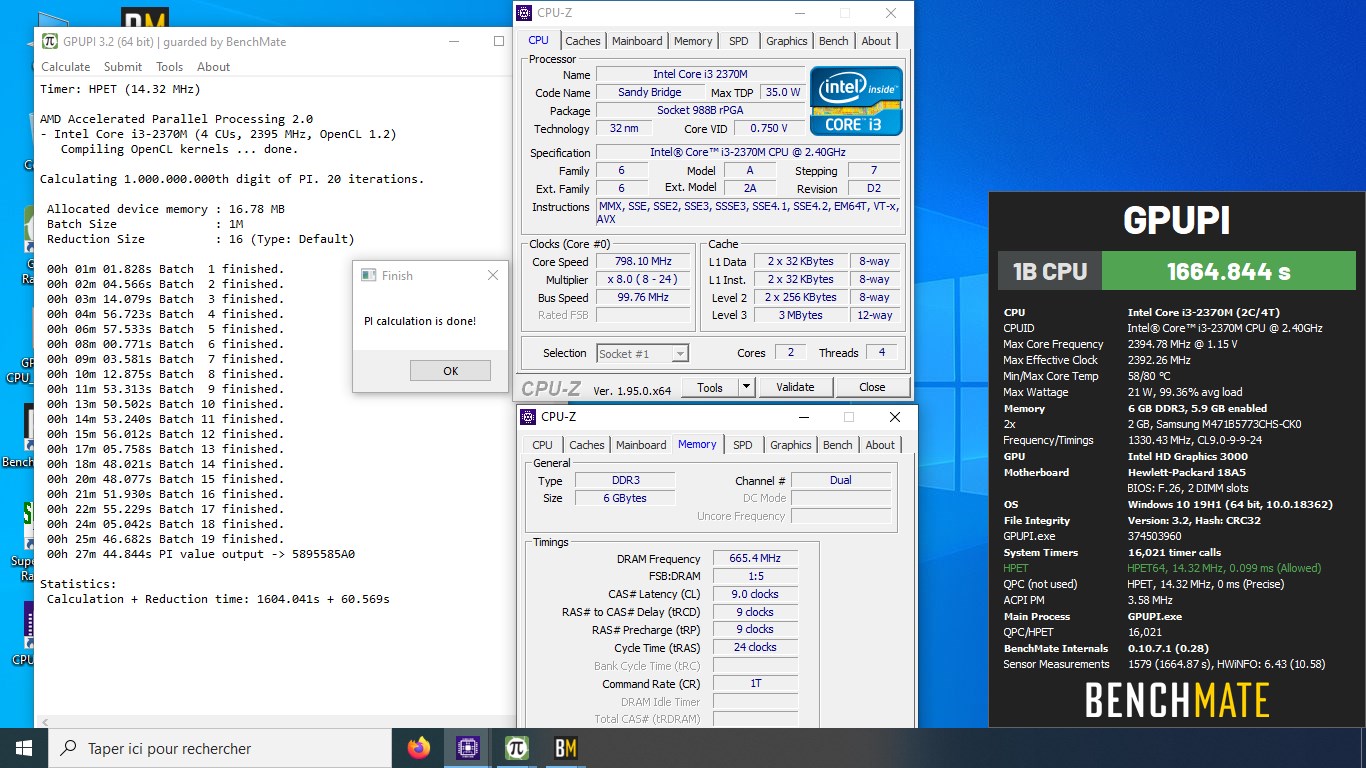This screenshot has height=768, width=1366.
Task: Select GPUPI icon in the taskbar
Action: coord(516,747)
